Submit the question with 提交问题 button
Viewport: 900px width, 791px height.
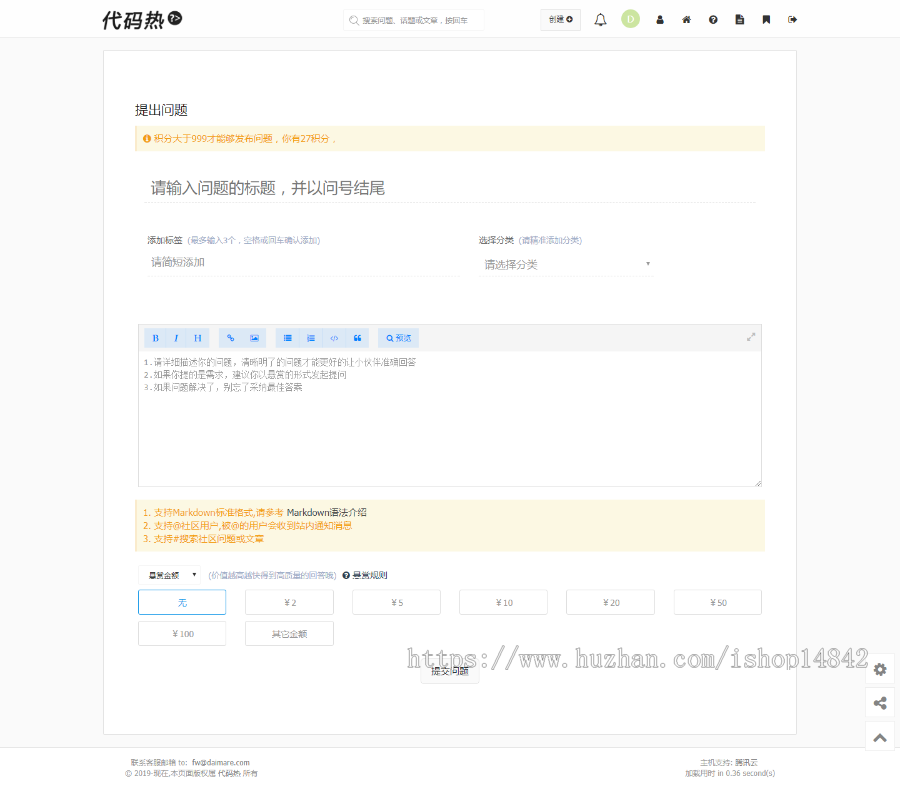pos(450,672)
